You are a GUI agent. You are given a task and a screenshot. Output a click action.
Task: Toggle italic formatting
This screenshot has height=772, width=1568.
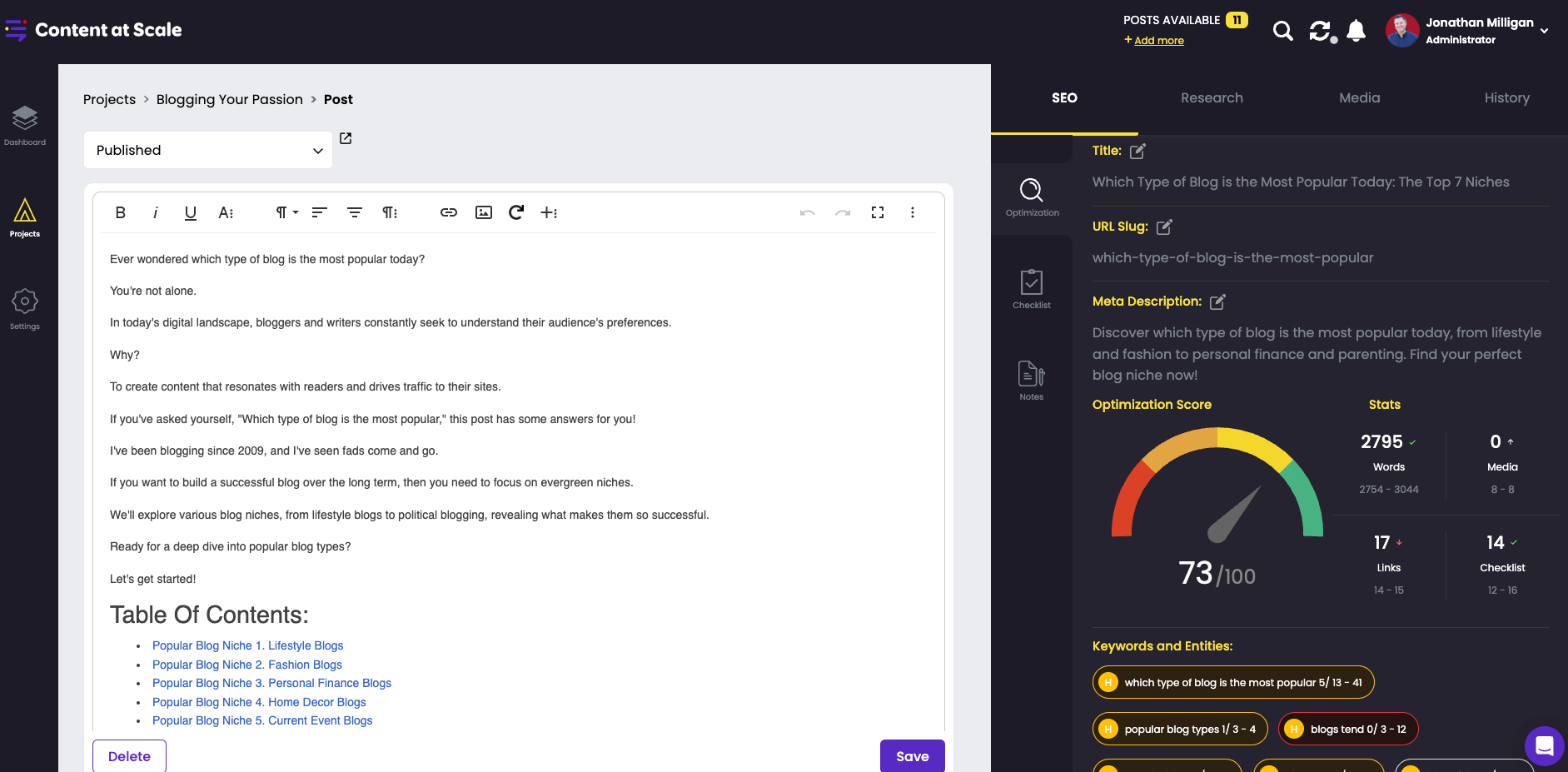155,212
